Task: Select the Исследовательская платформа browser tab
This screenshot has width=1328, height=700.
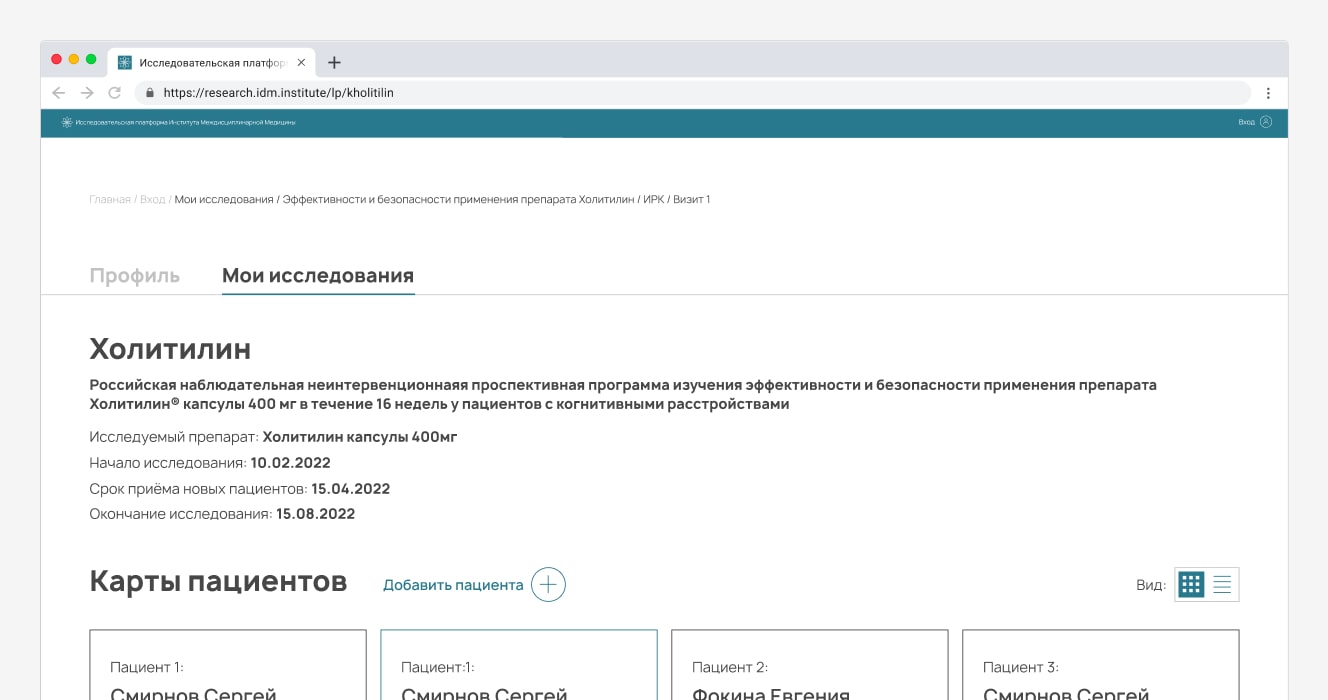Action: pos(212,62)
